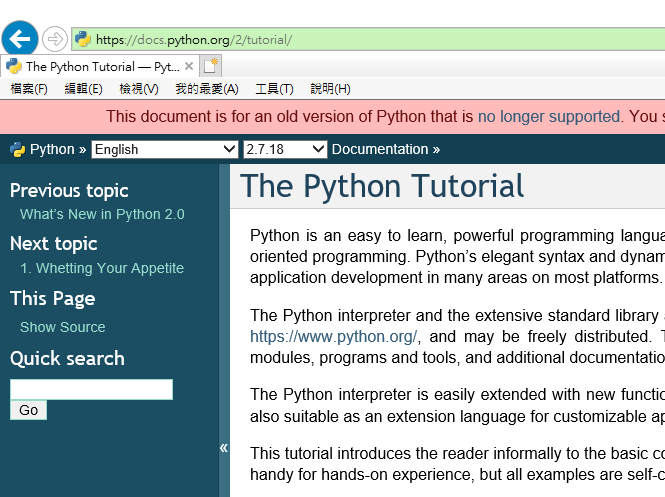Open the Documentation breadcrumb link

coord(380,149)
